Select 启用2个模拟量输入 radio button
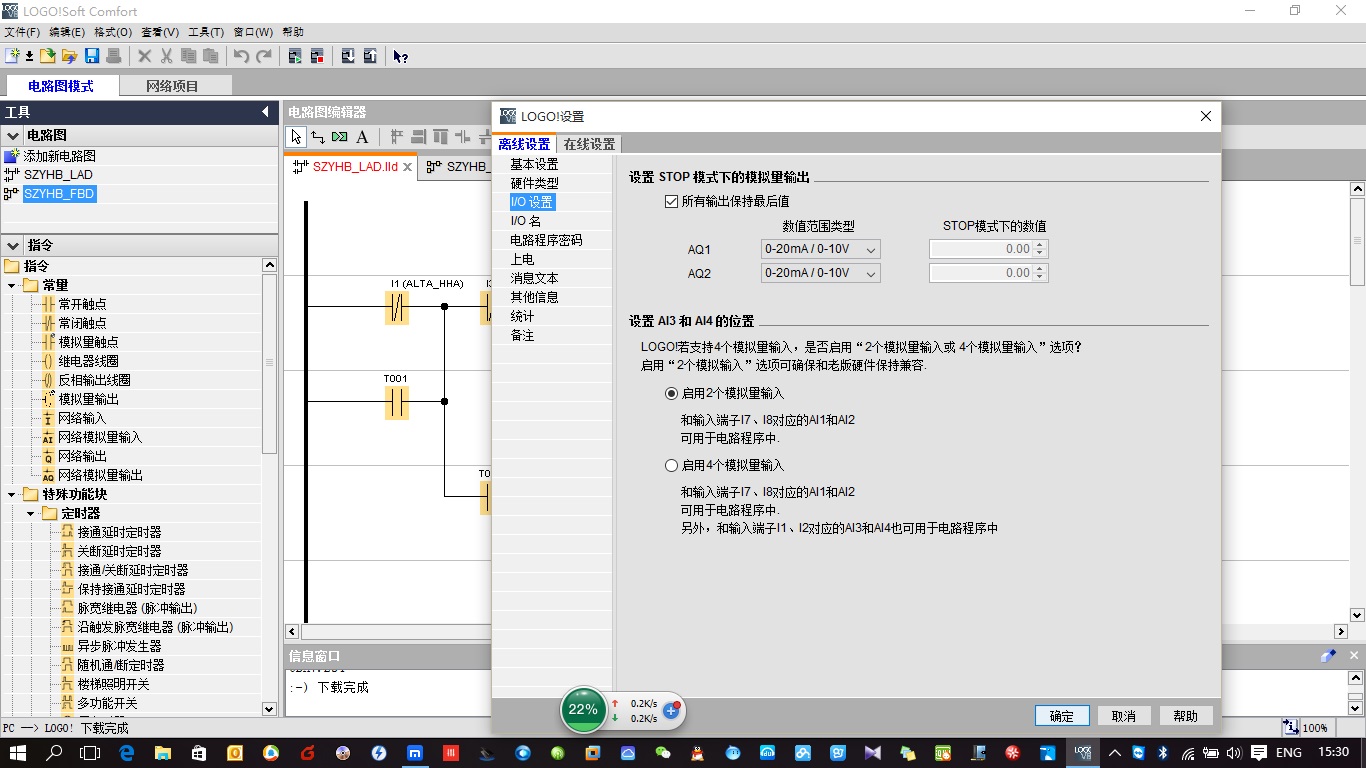 pyautogui.click(x=672, y=393)
